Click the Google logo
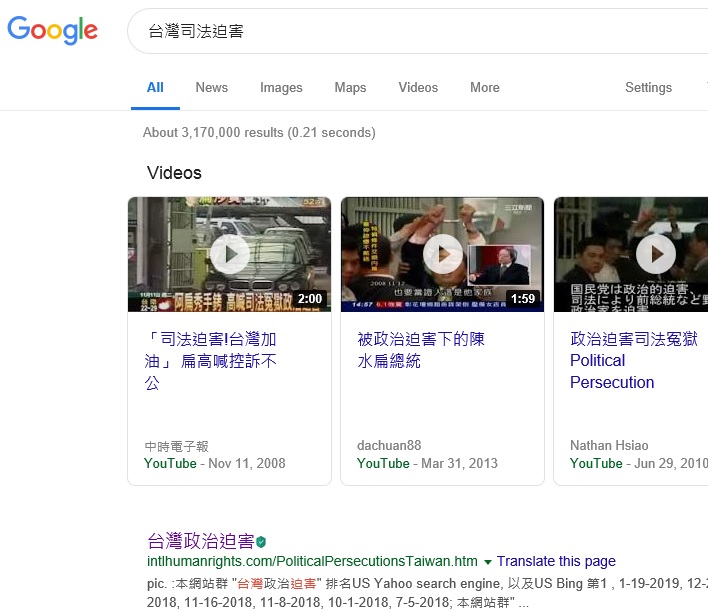This screenshot has width=708, height=612. click(52, 30)
